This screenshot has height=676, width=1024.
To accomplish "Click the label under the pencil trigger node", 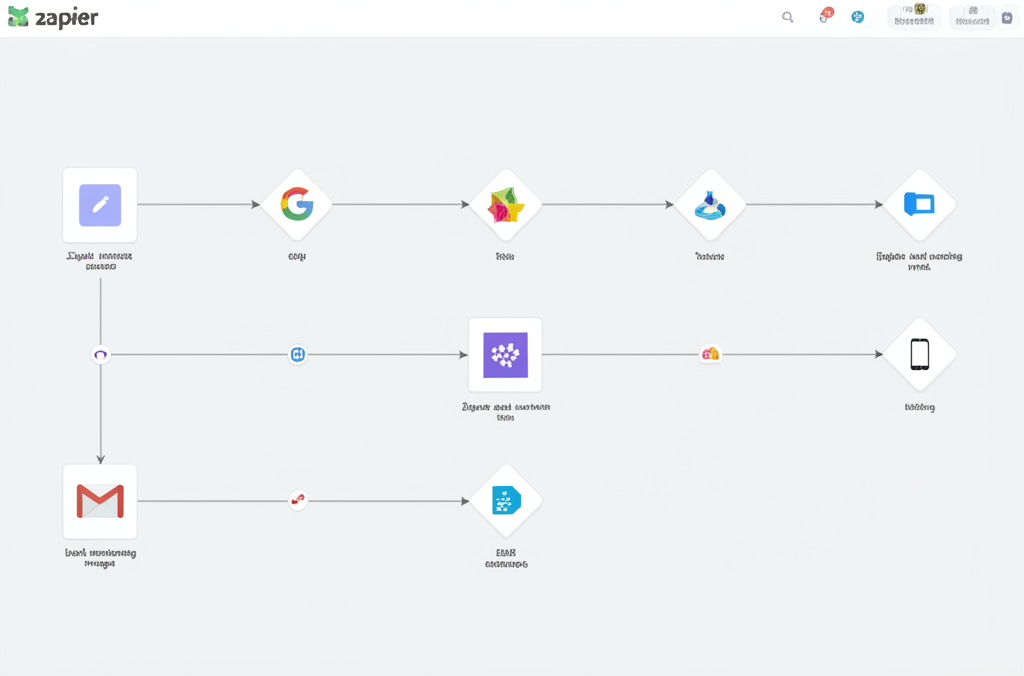I will coord(100,261).
